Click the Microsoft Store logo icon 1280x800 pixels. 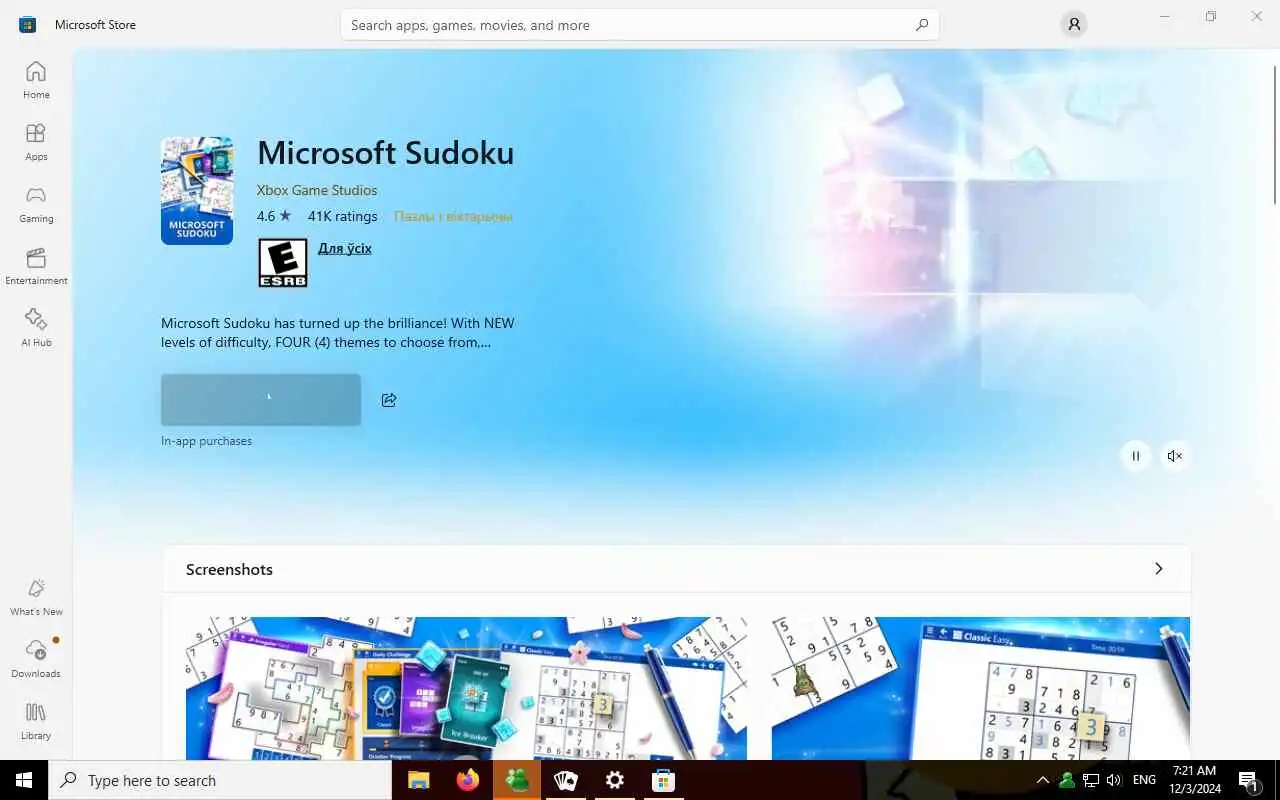point(28,24)
